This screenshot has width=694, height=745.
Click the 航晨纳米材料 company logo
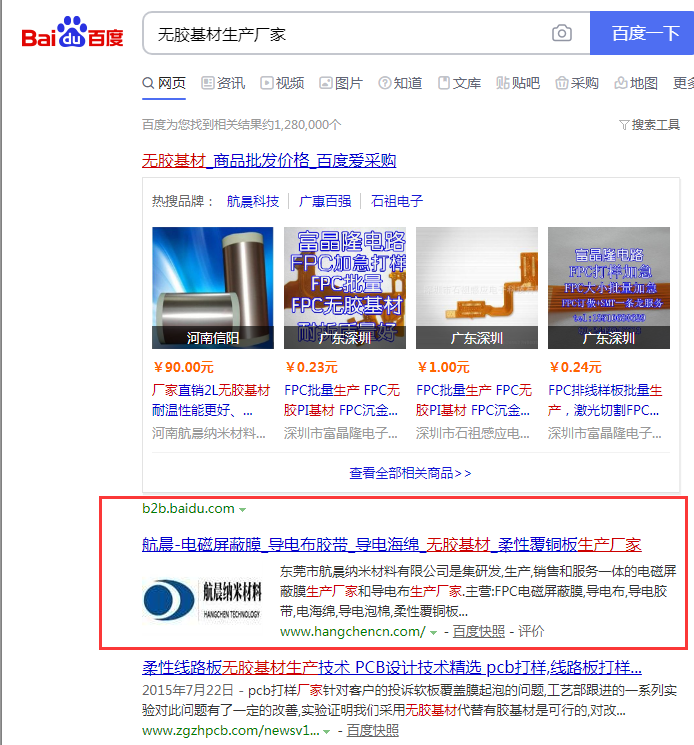click(x=206, y=597)
